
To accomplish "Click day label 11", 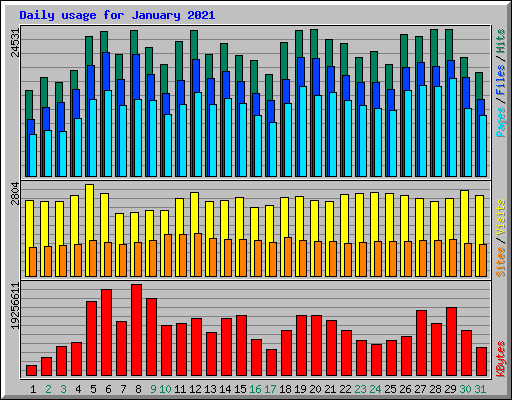I will [x=180, y=389].
